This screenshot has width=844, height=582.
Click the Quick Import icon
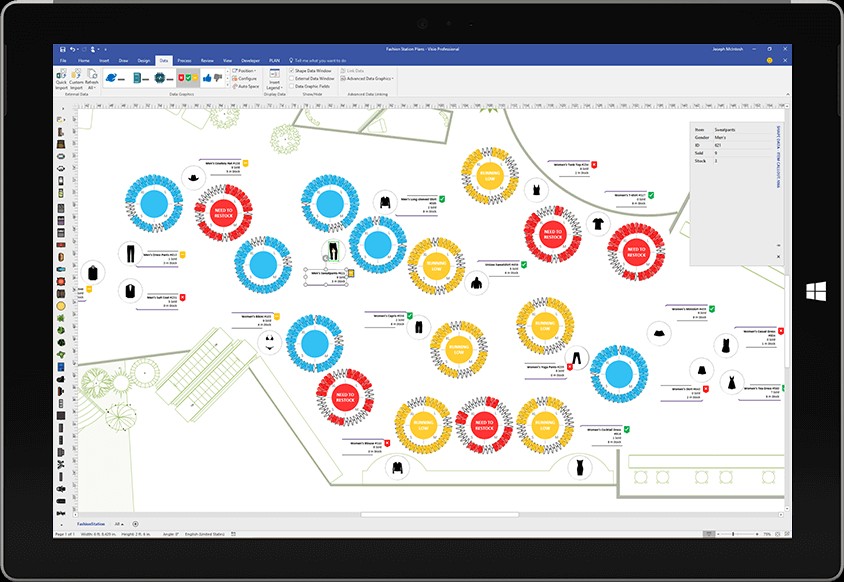62,76
